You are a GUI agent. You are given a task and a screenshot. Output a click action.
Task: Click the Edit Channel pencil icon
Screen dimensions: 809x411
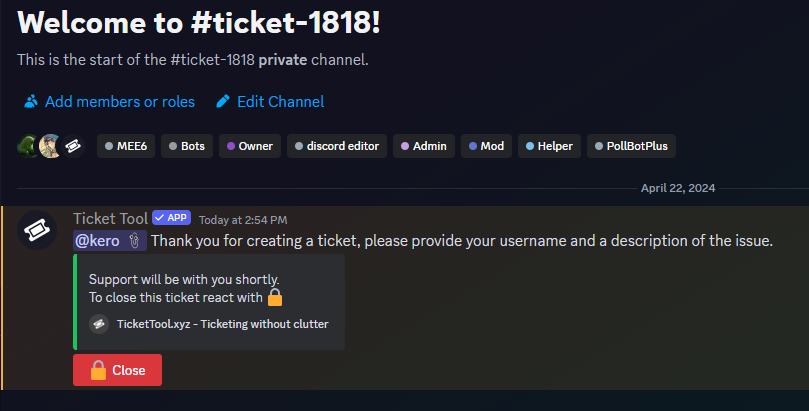pyautogui.click(x=223, y=102)
